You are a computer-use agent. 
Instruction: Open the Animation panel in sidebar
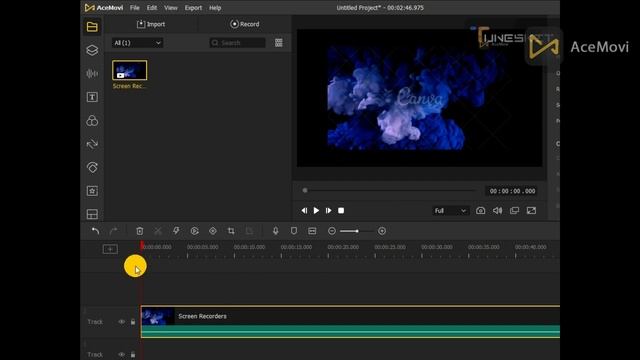click(92, 167)
